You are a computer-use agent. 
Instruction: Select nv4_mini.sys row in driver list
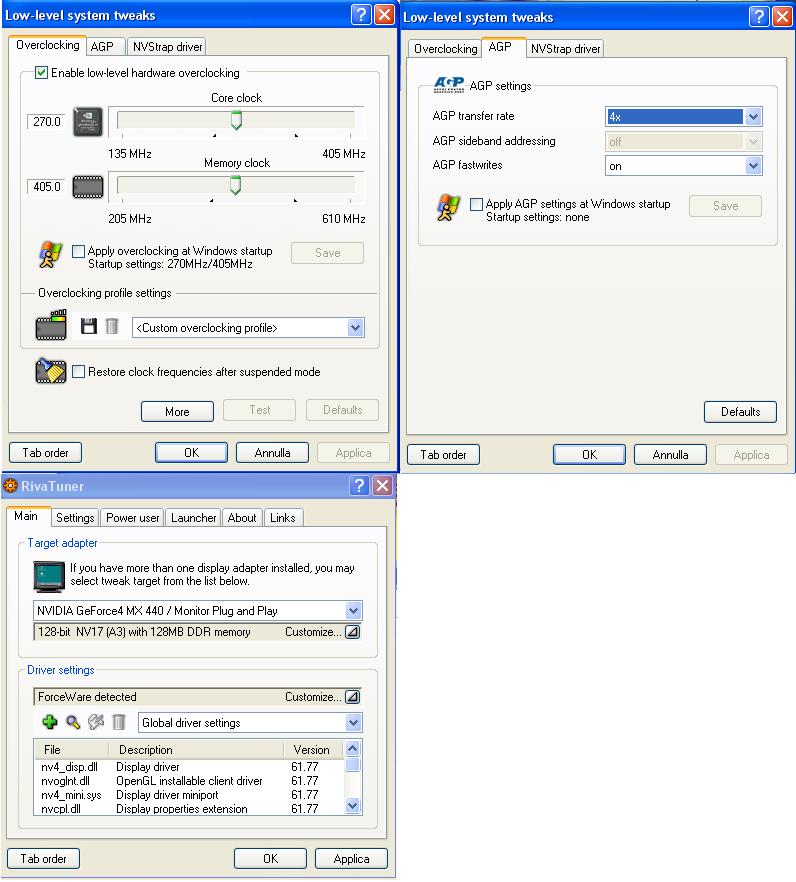(189, 795)
